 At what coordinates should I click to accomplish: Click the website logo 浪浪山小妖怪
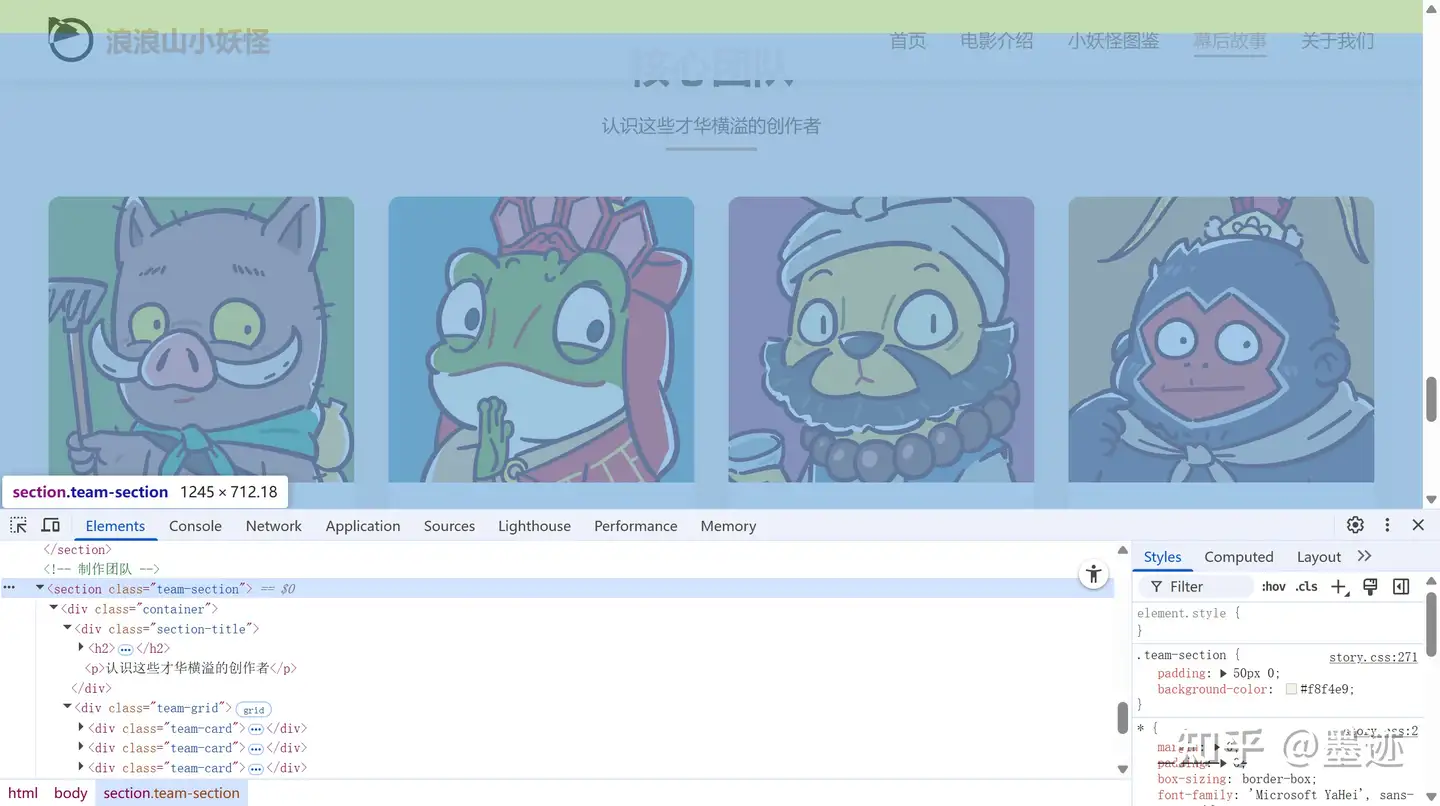click(x=159, y=40)
